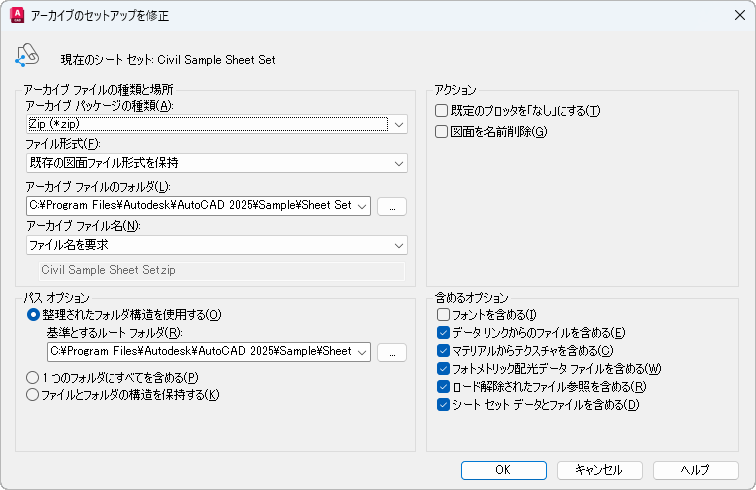This screenshot has width=756, height=490.
Task: Uncheck データ リンクからのファイルを含める
Action: 443,333
